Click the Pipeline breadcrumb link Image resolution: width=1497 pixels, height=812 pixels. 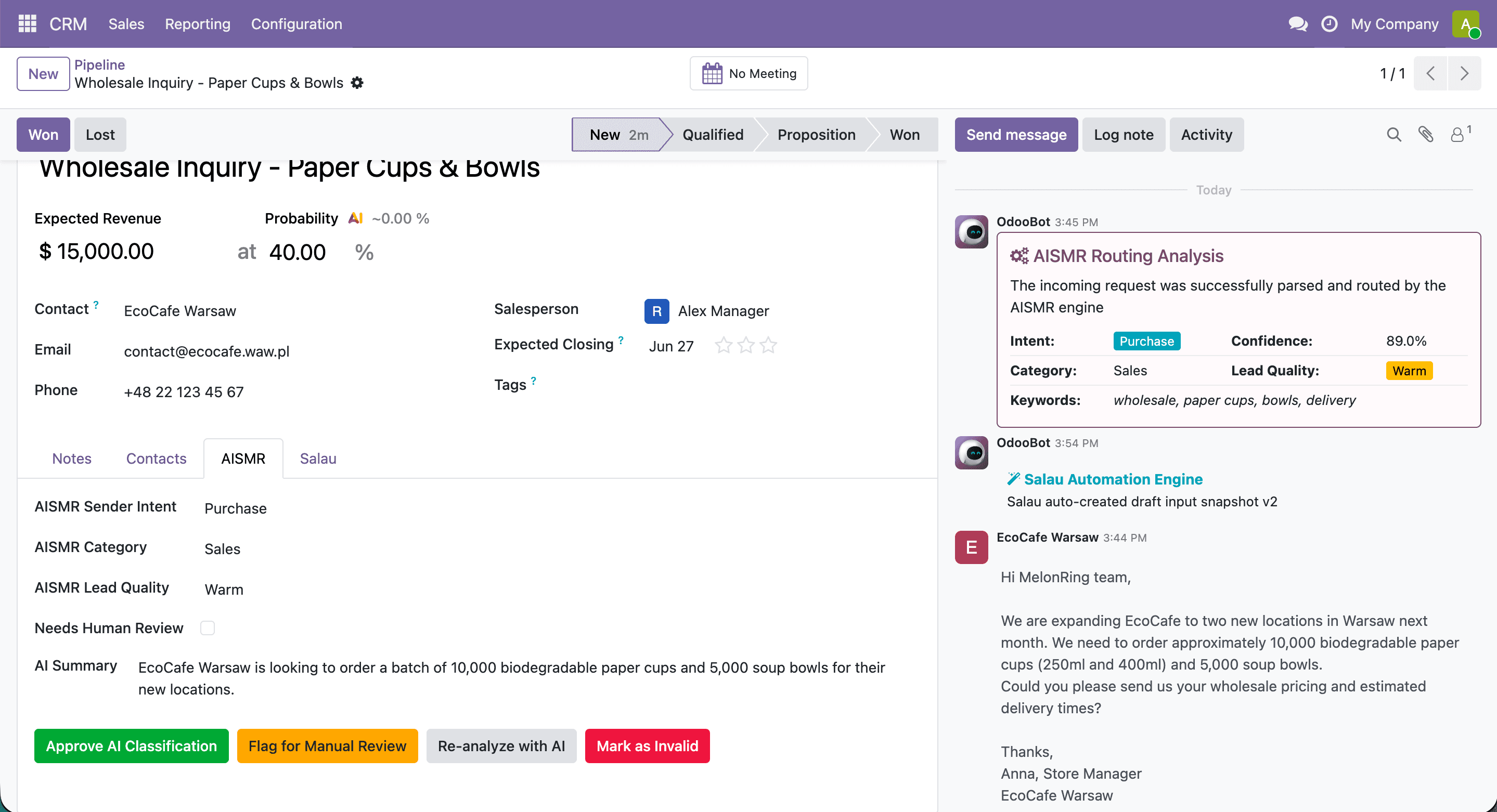pos(99,64)
